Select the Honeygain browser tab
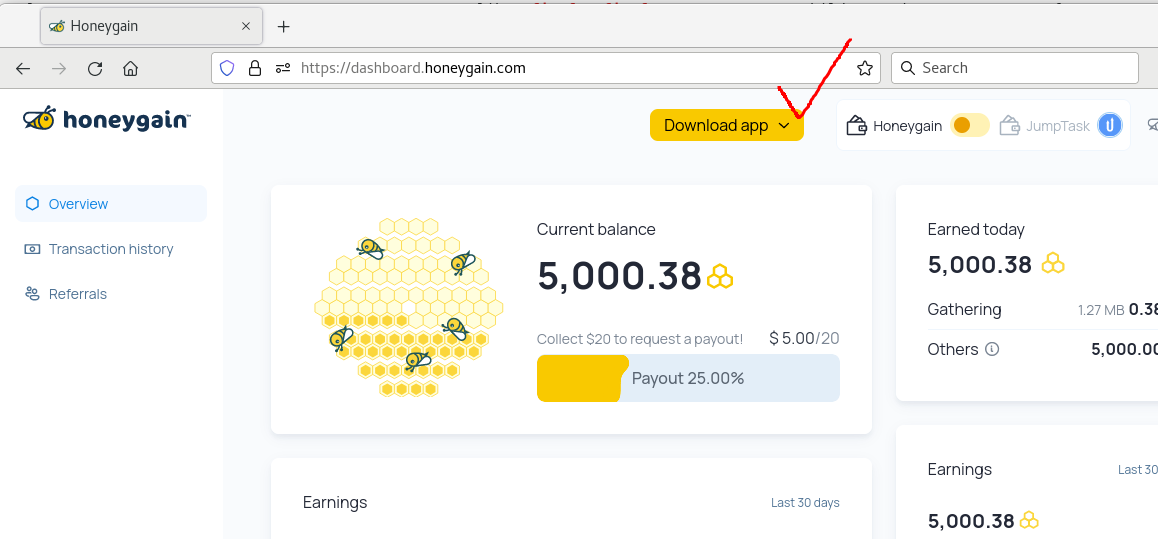Viewport: 1158px width, 539px height. click(151, 26)
